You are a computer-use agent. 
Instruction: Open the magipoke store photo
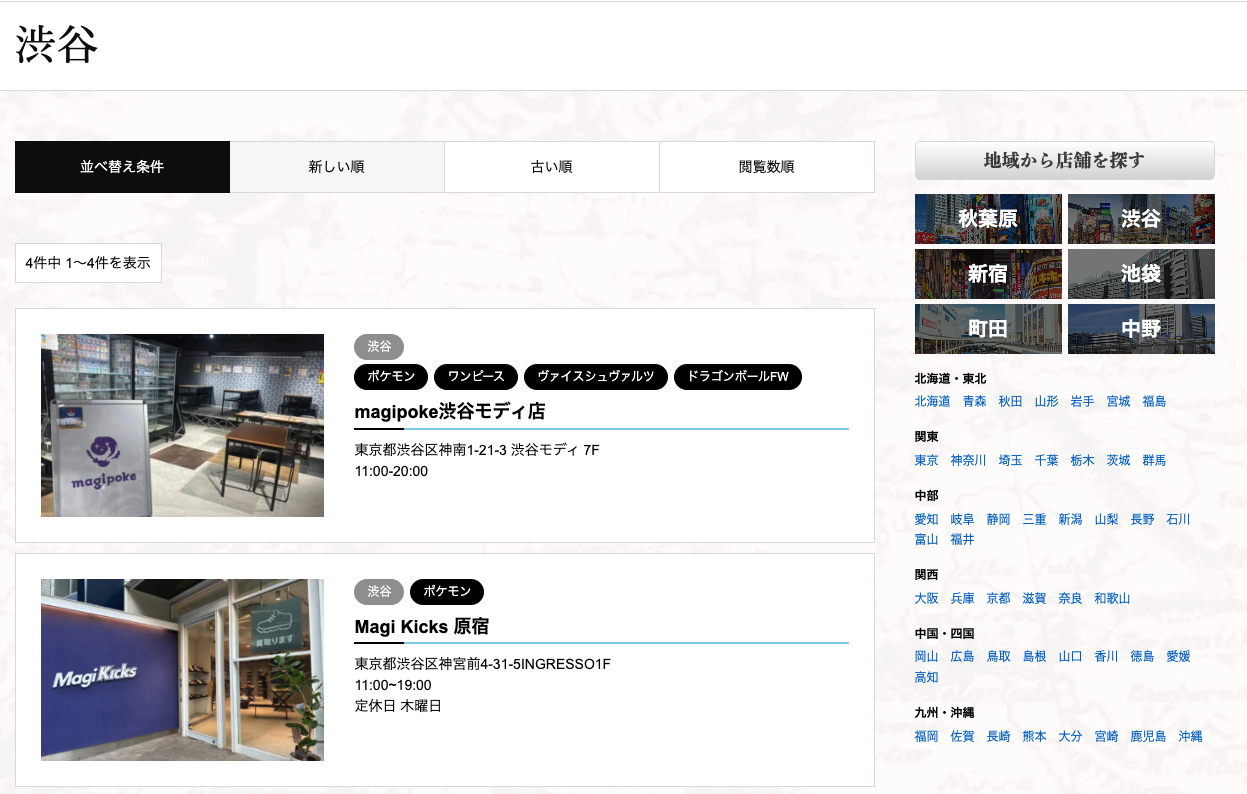[x=182, y=425]
